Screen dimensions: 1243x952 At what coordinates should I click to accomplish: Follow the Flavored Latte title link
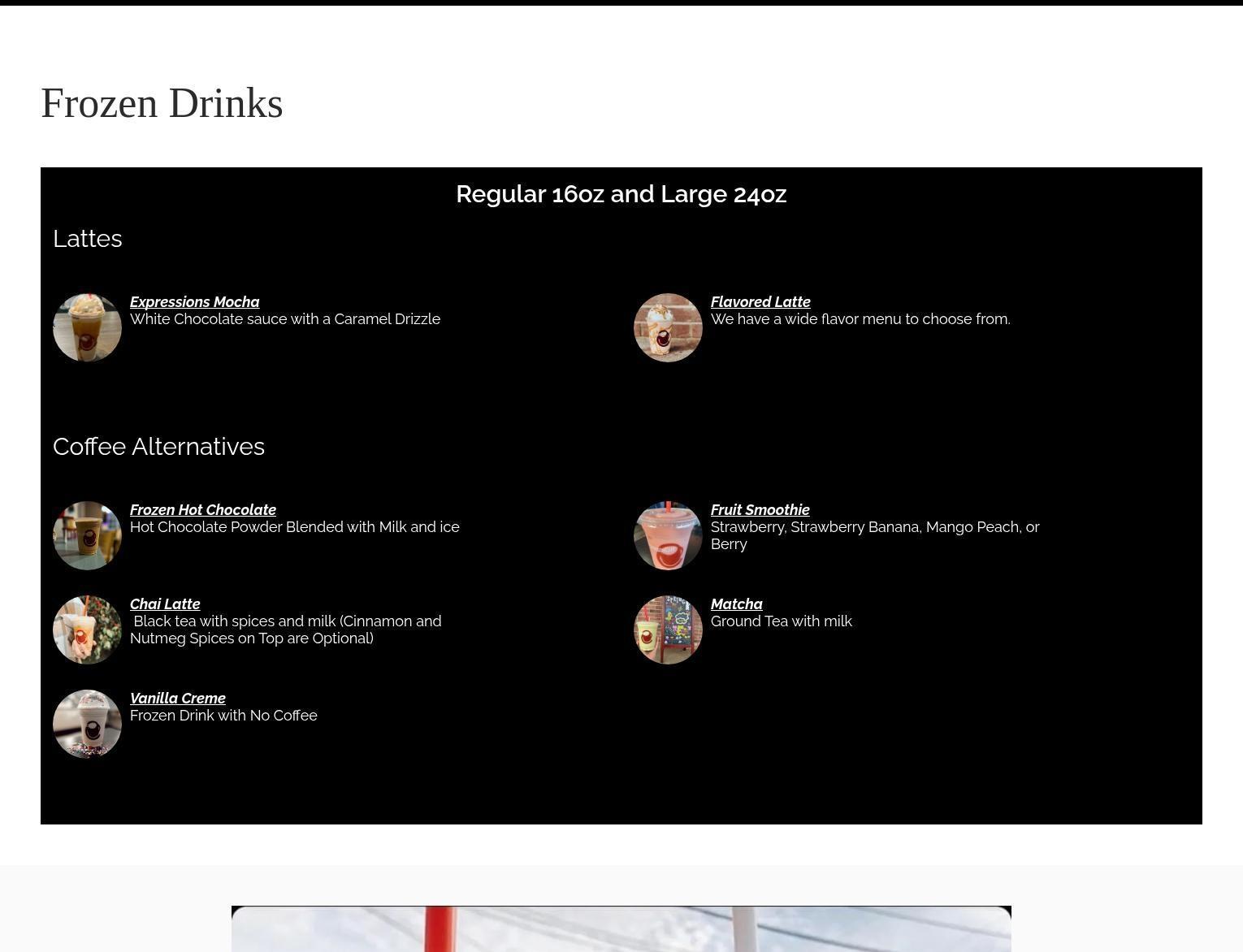tap(760, 301)
